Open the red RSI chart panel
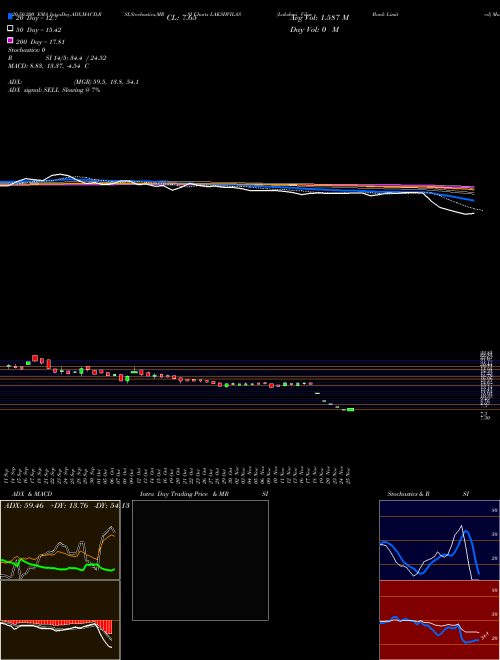This screenshot has height=660, width=500. coord(439,620)
